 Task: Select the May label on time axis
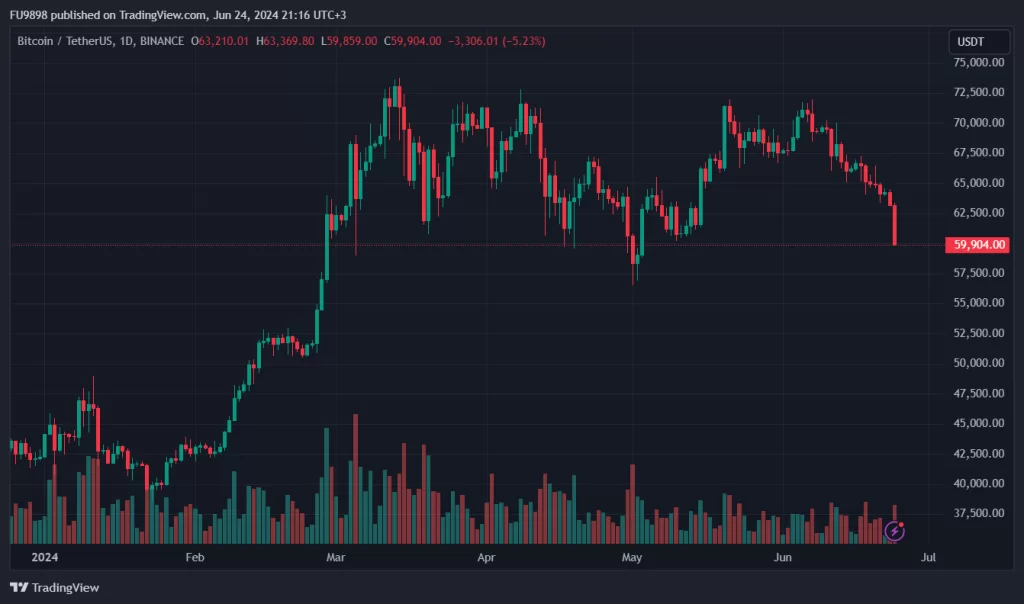click(x=631, y=556)
